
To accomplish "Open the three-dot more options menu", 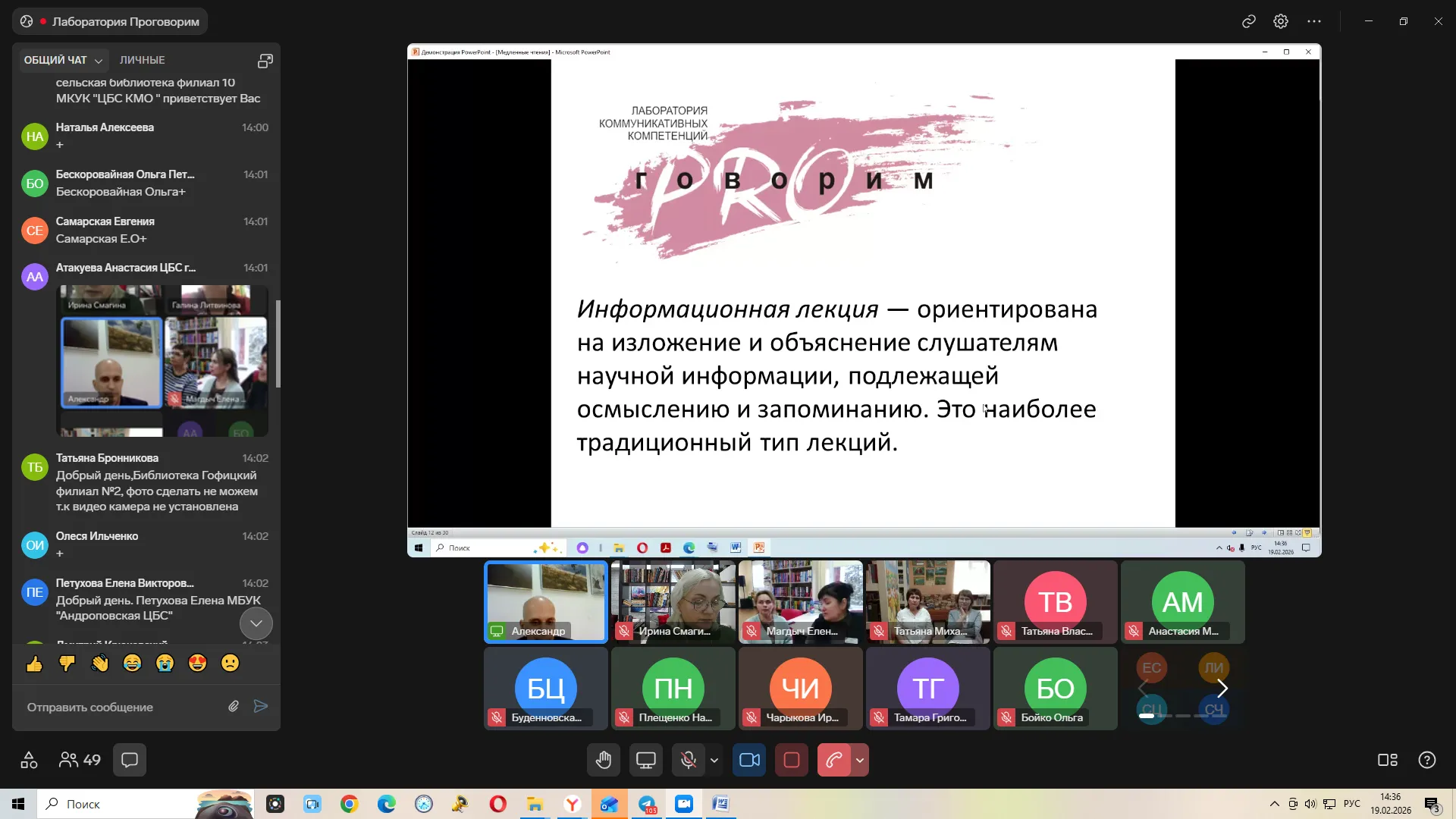I will tap(1314, 21).
